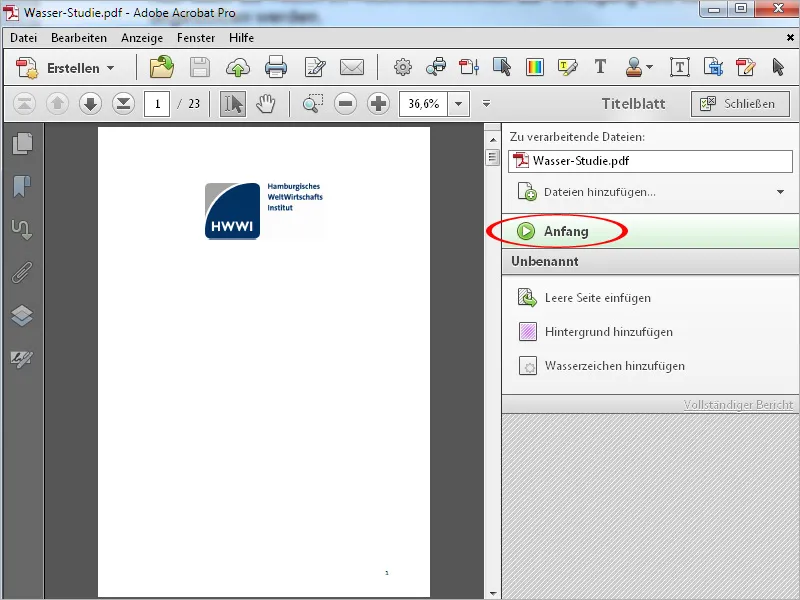Click the stamp tool icon
This screenshot has height=600, width=800.
click(x=634, y=67)
